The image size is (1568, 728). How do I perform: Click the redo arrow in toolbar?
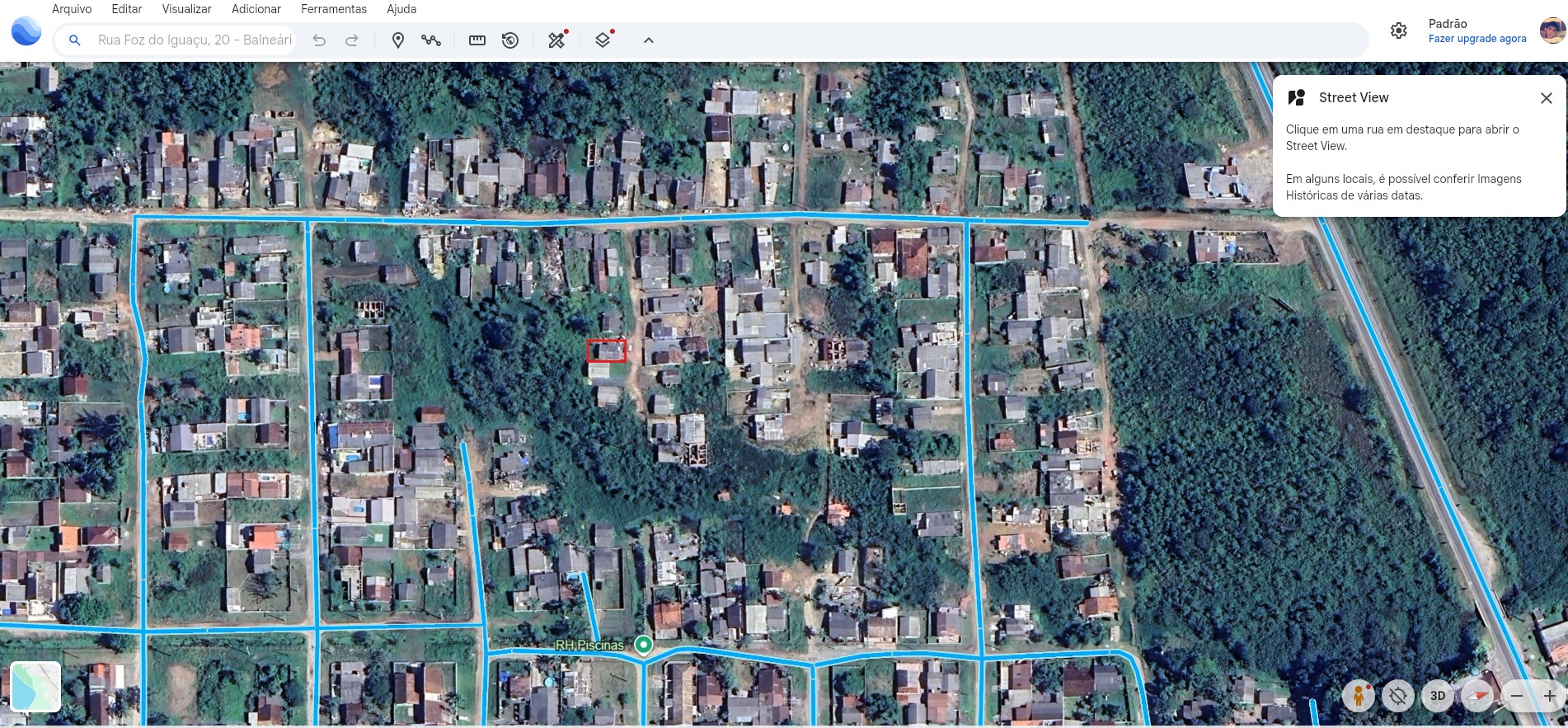[x=351, y=40]
